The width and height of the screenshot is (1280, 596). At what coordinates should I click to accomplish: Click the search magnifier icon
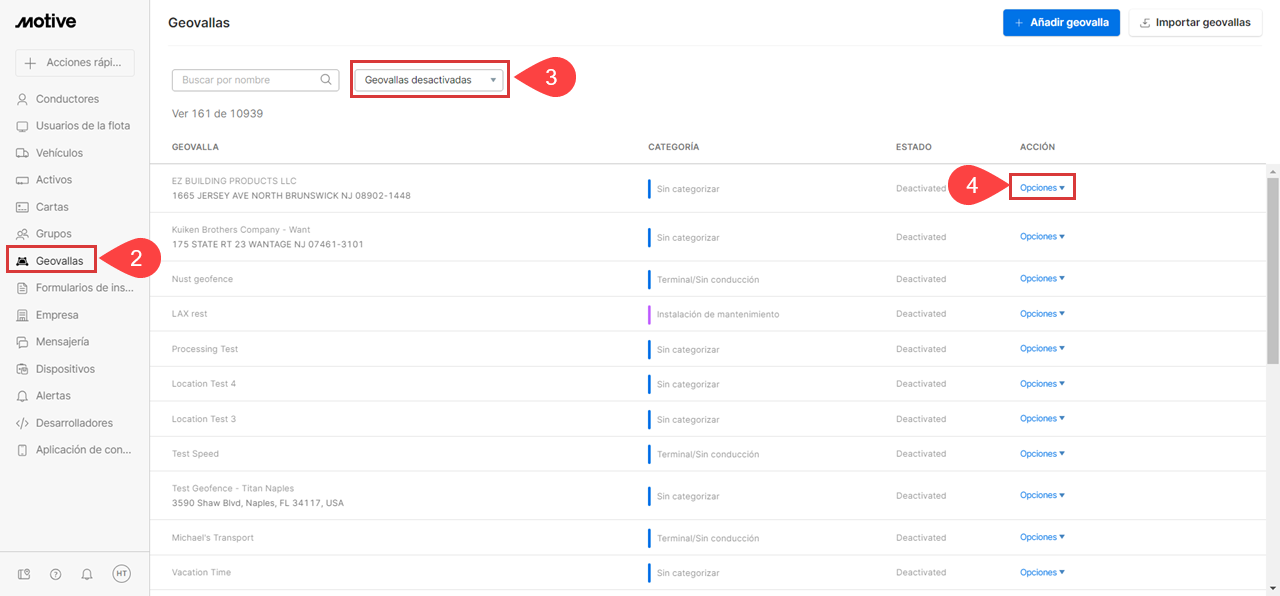point(326,80)
